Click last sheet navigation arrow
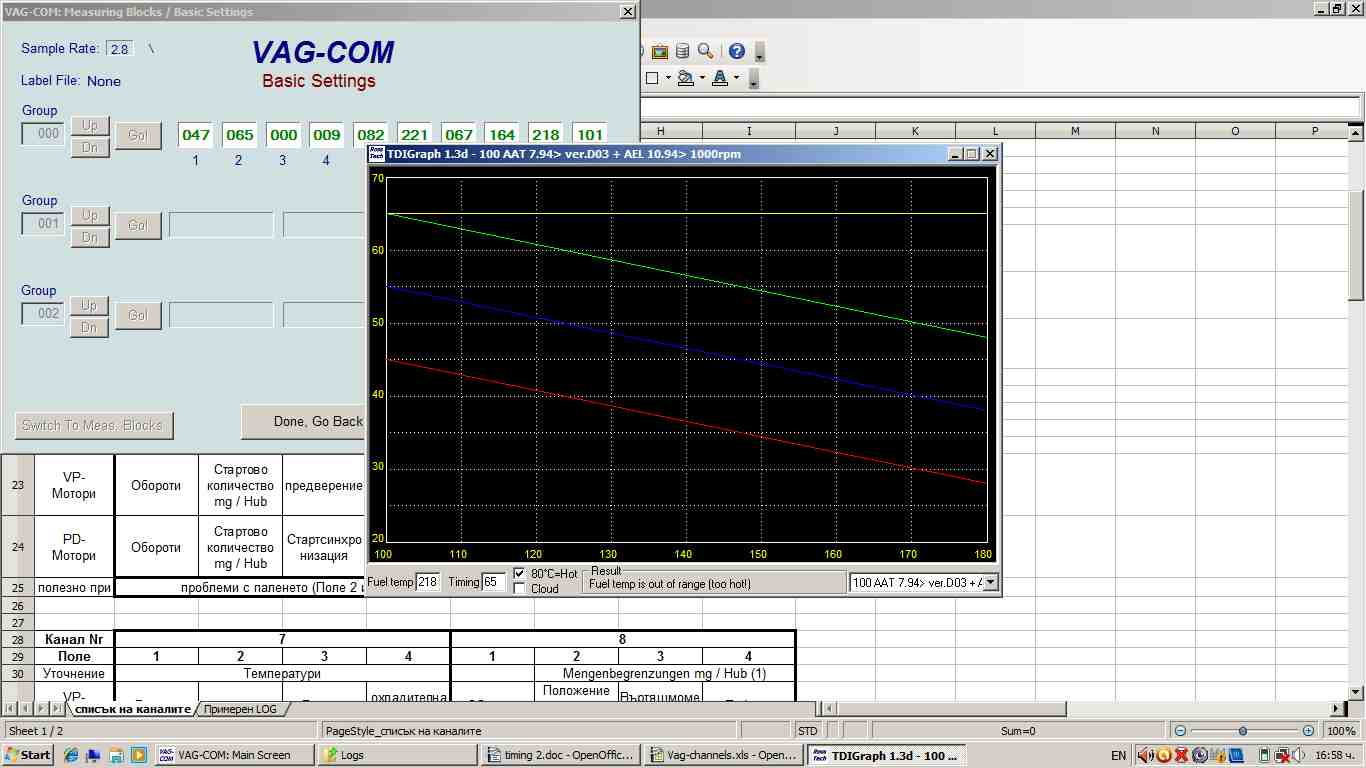Viewport: 1366px width, 768px height. click(60, 709)
